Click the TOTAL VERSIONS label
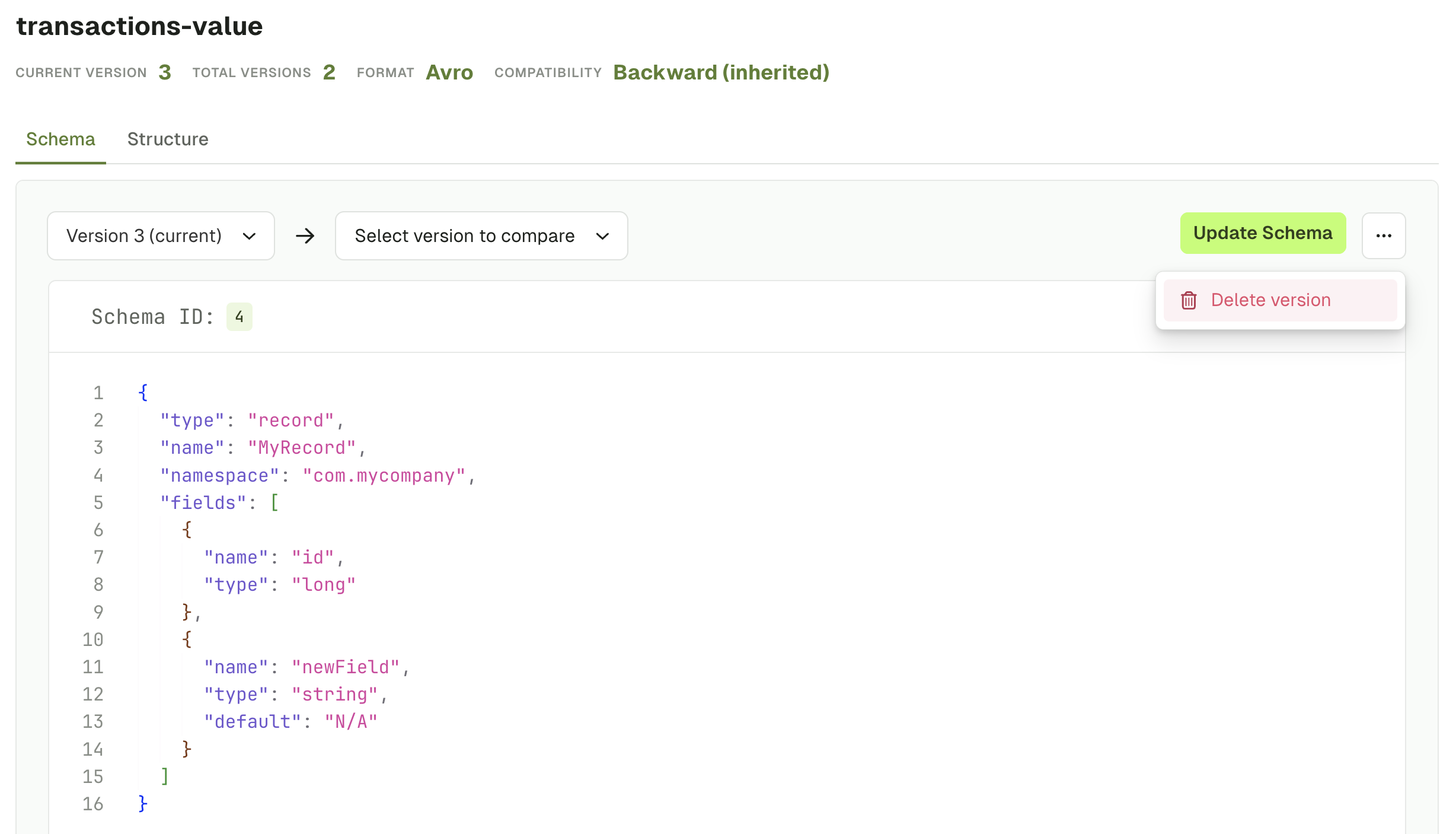The height and width of the screenshot is (834, 1456). pyautogui.click(x=252, y=73)
